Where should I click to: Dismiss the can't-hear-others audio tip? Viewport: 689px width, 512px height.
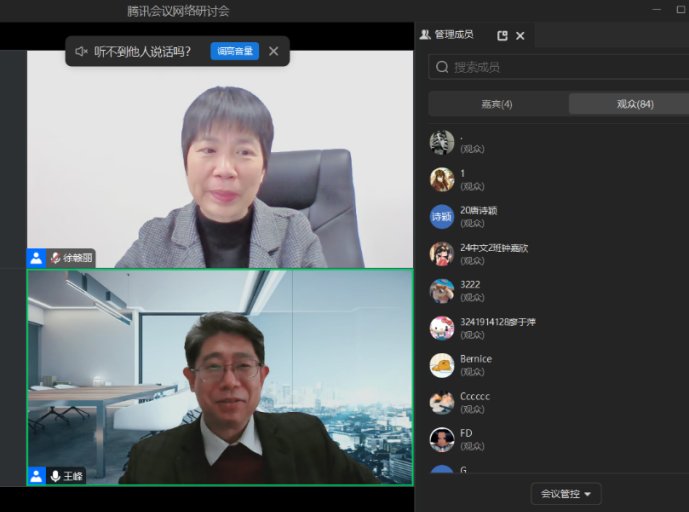pos(273,51)
